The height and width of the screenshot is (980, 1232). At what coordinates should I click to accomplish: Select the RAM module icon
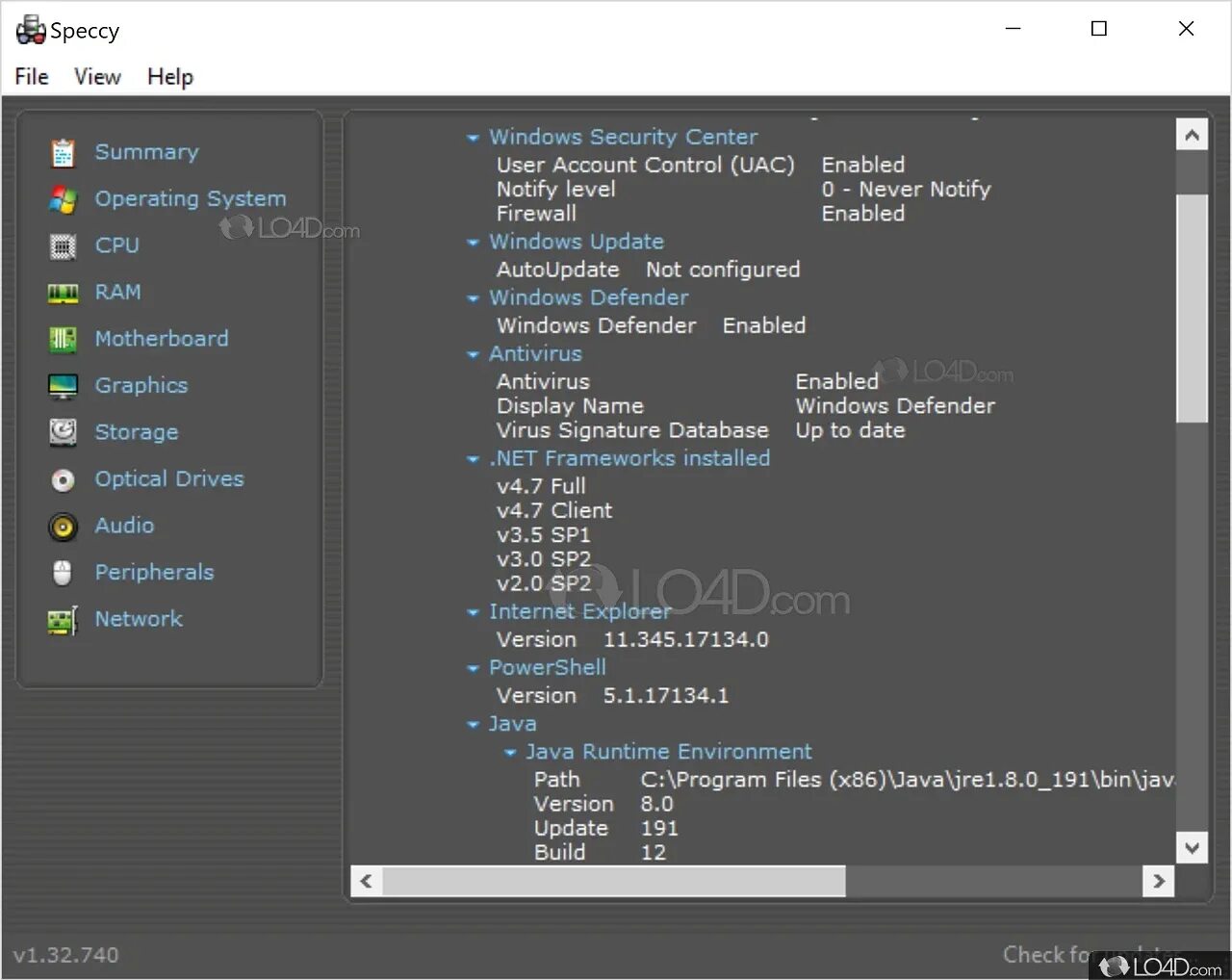click(x=63, y=293)
